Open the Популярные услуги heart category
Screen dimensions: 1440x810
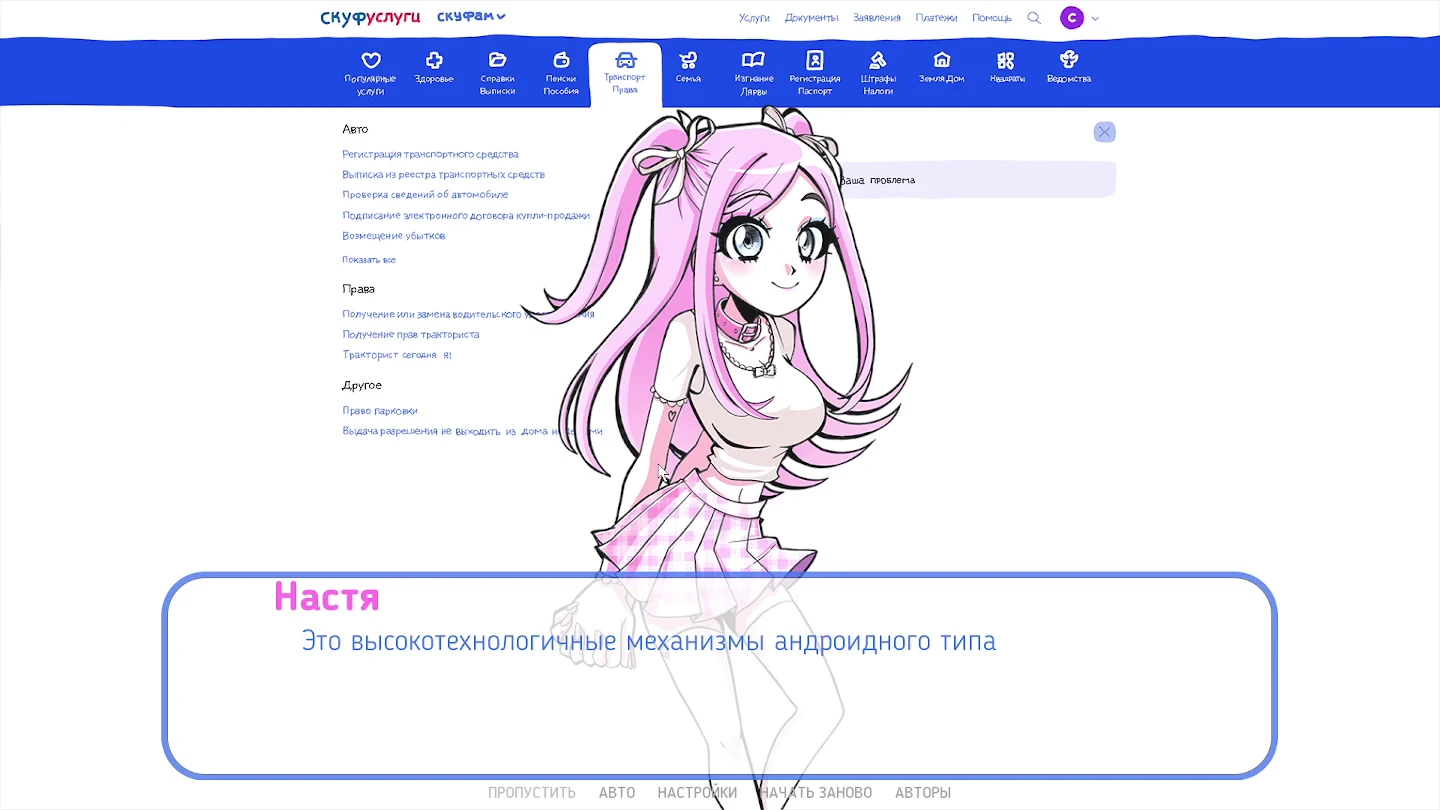(370, 73)
